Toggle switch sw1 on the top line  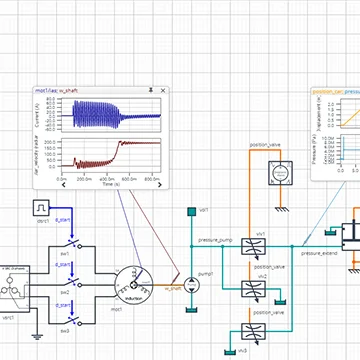[75, 244]
